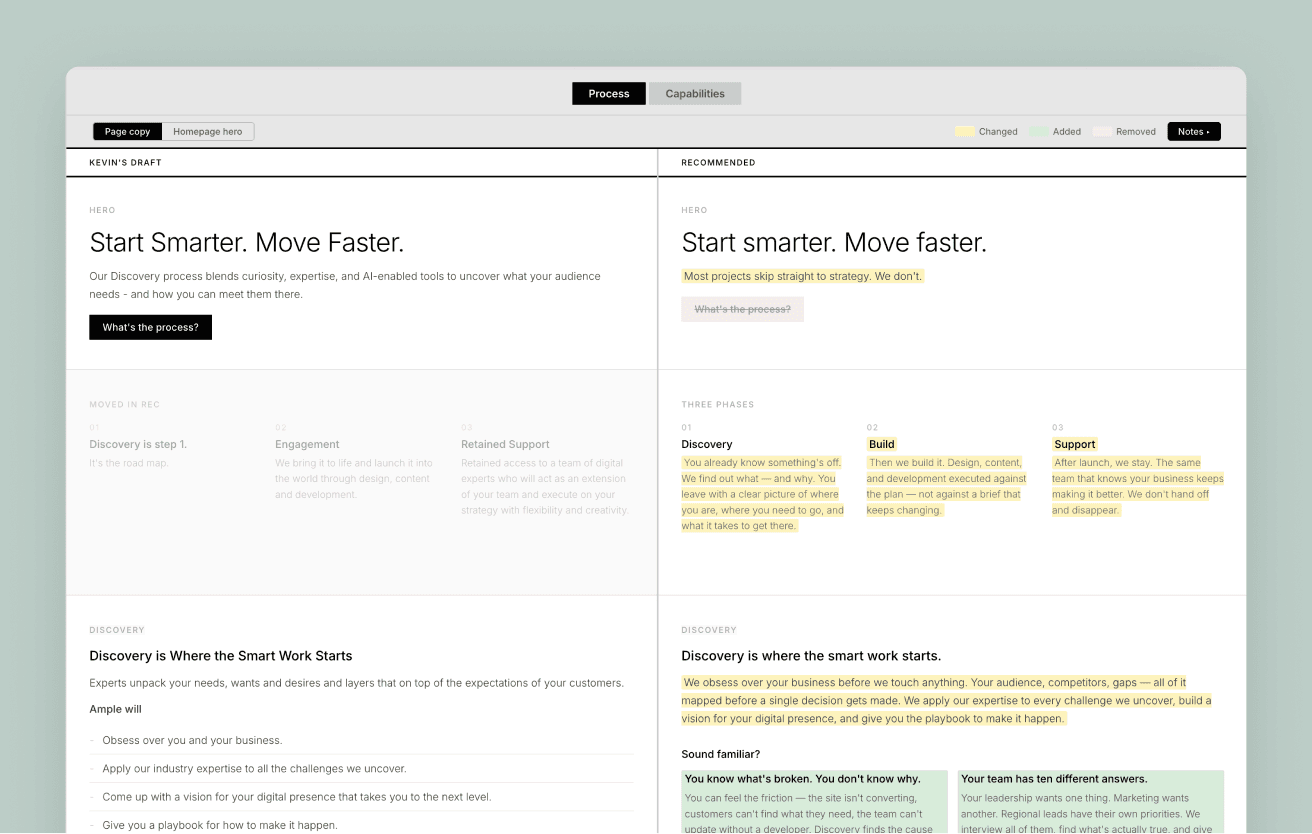1312x834 pixels.
Task: Click the highlighted "Most projects skip straight" line
Action: tap(802, 276)
